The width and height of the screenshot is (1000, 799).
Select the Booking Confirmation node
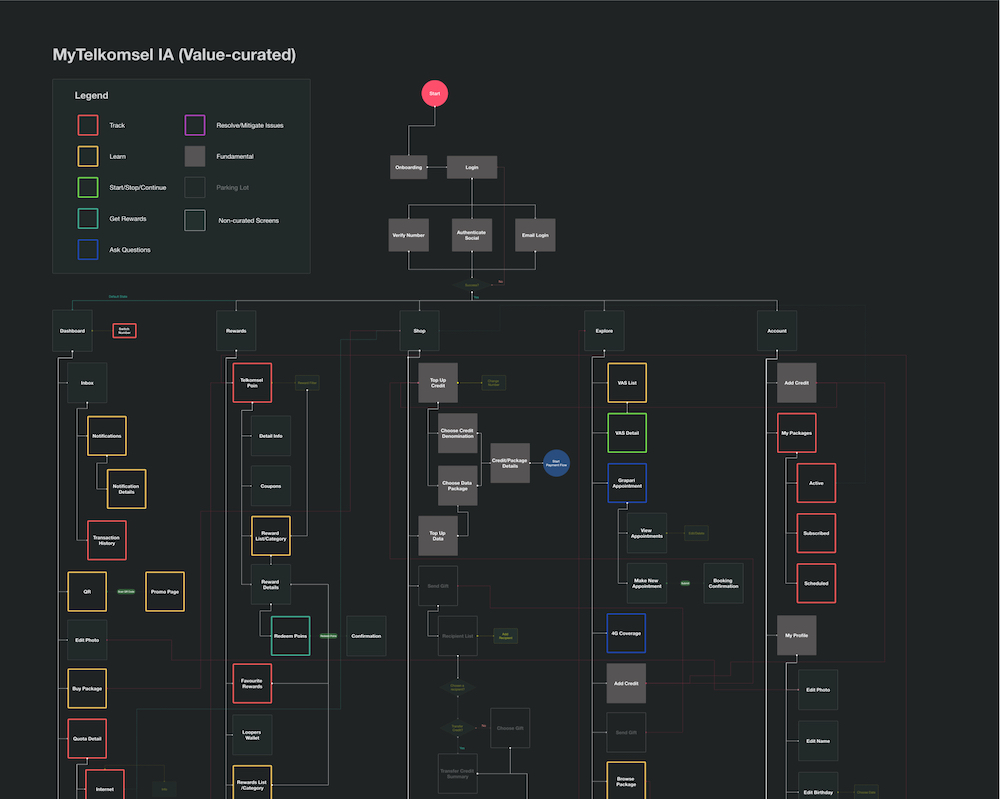[x=723, y=583]
